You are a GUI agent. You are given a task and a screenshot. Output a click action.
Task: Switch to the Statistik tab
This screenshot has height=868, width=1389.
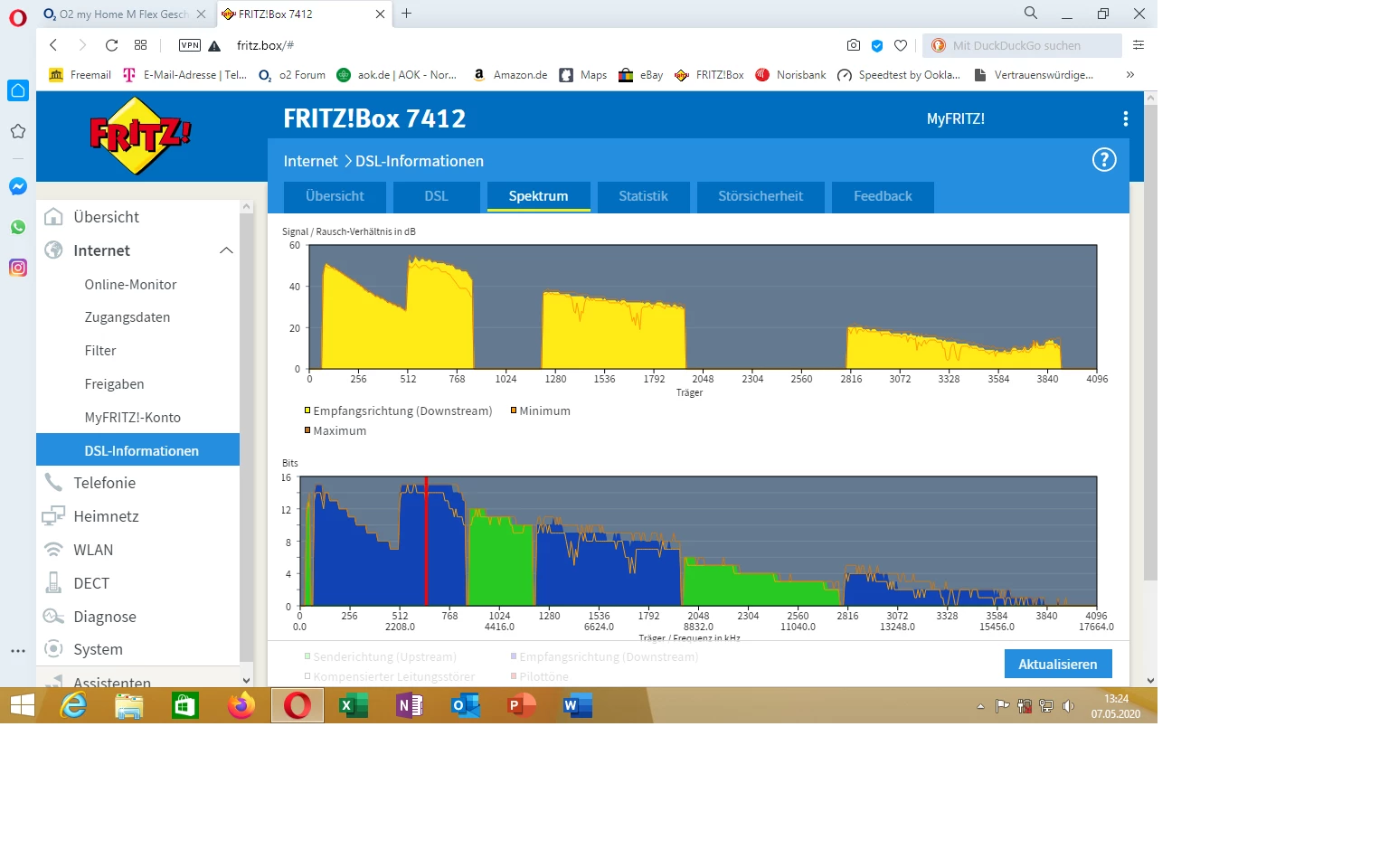click(644, 196)
